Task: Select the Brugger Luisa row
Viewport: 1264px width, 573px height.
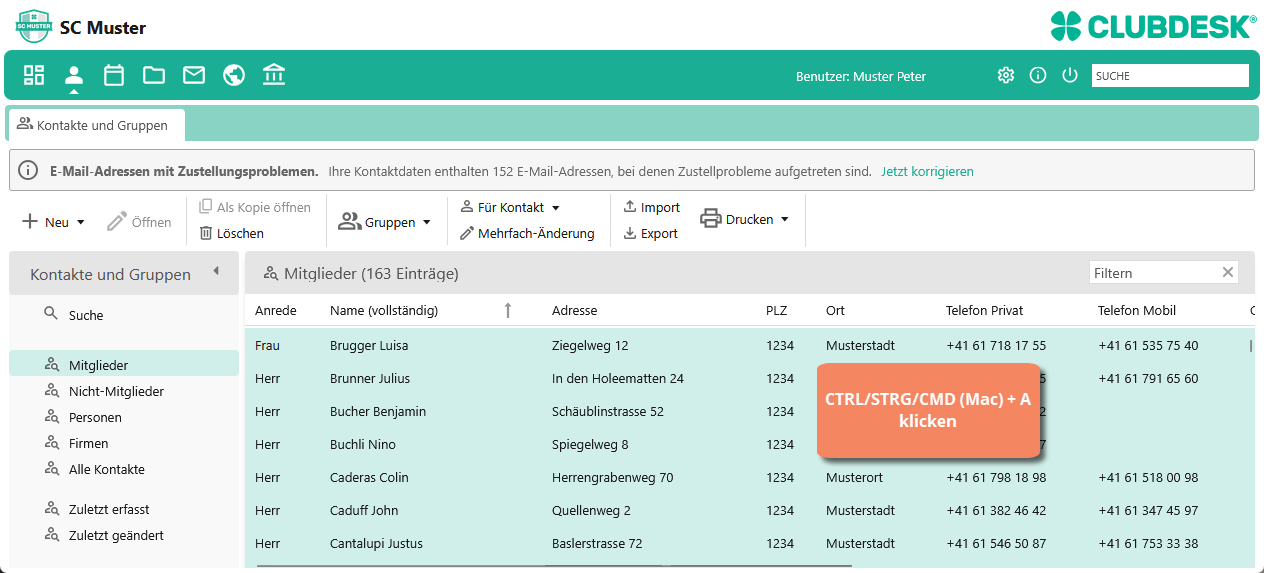Action: [x=750, y=345]
